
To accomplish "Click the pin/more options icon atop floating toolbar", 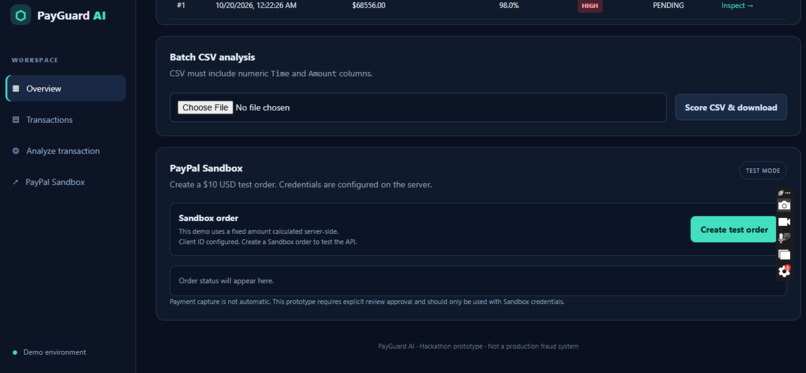I will [x=784, y=193].
